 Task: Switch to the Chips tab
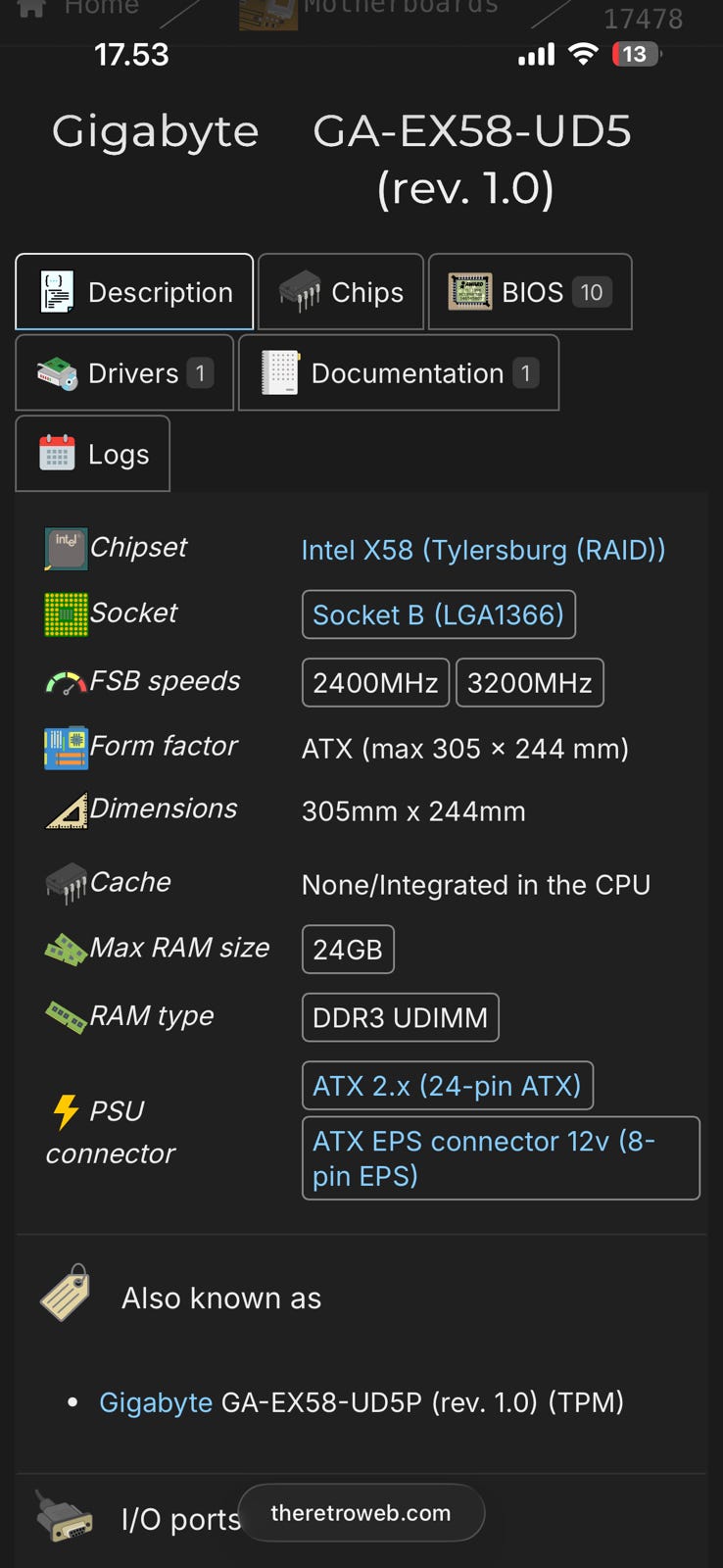[341, 292]
